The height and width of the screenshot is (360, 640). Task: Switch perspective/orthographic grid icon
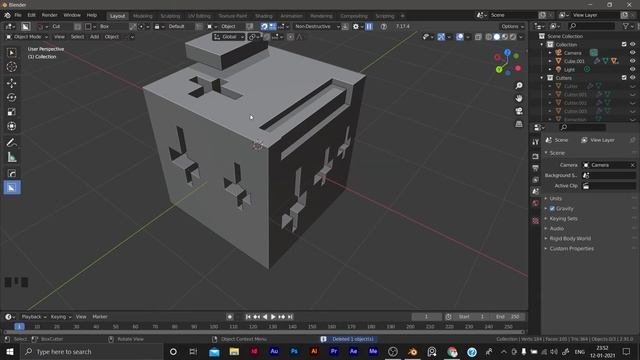(x=519, y=124)
